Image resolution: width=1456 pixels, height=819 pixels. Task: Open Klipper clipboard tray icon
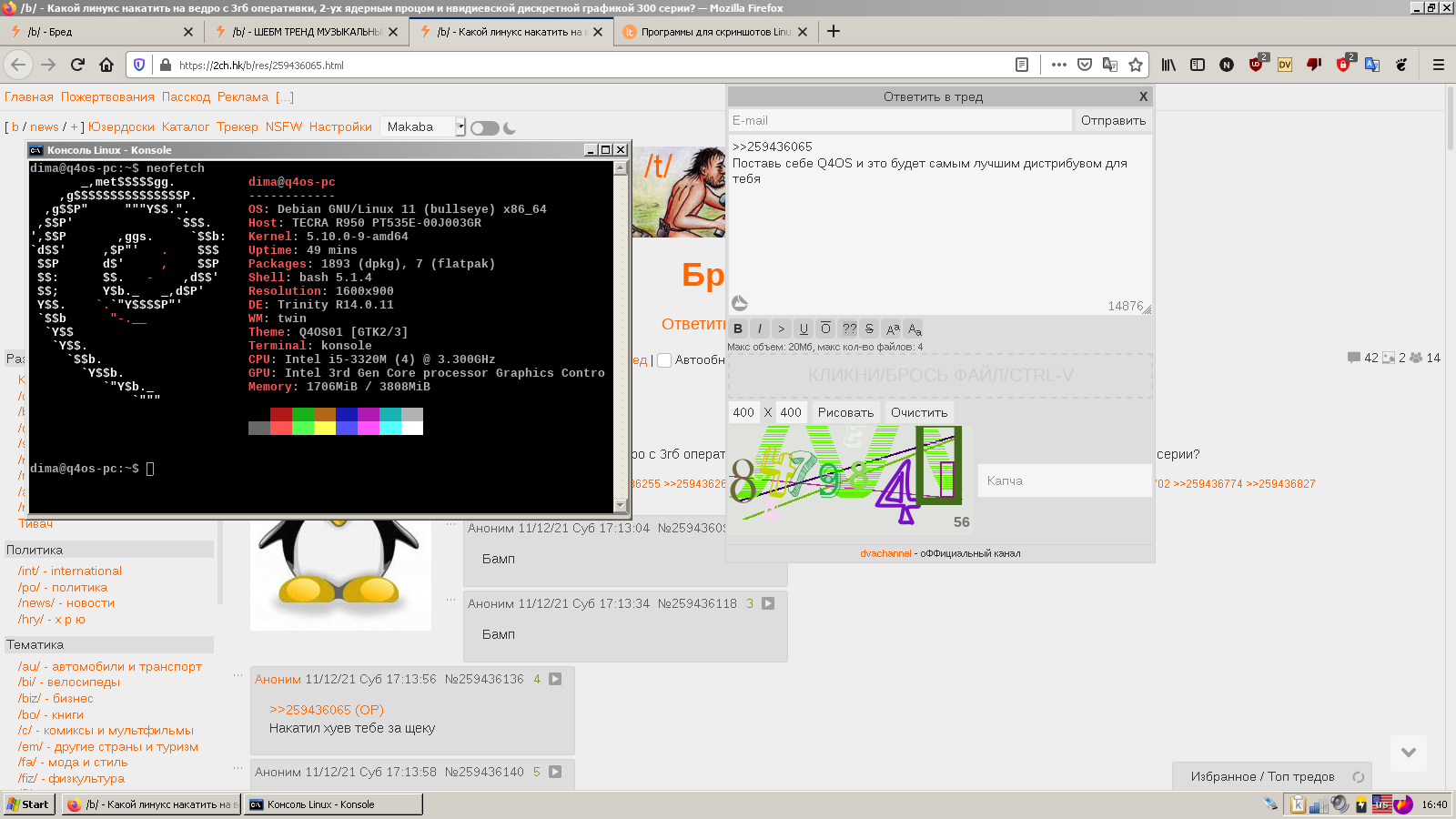coord(1298,804)
